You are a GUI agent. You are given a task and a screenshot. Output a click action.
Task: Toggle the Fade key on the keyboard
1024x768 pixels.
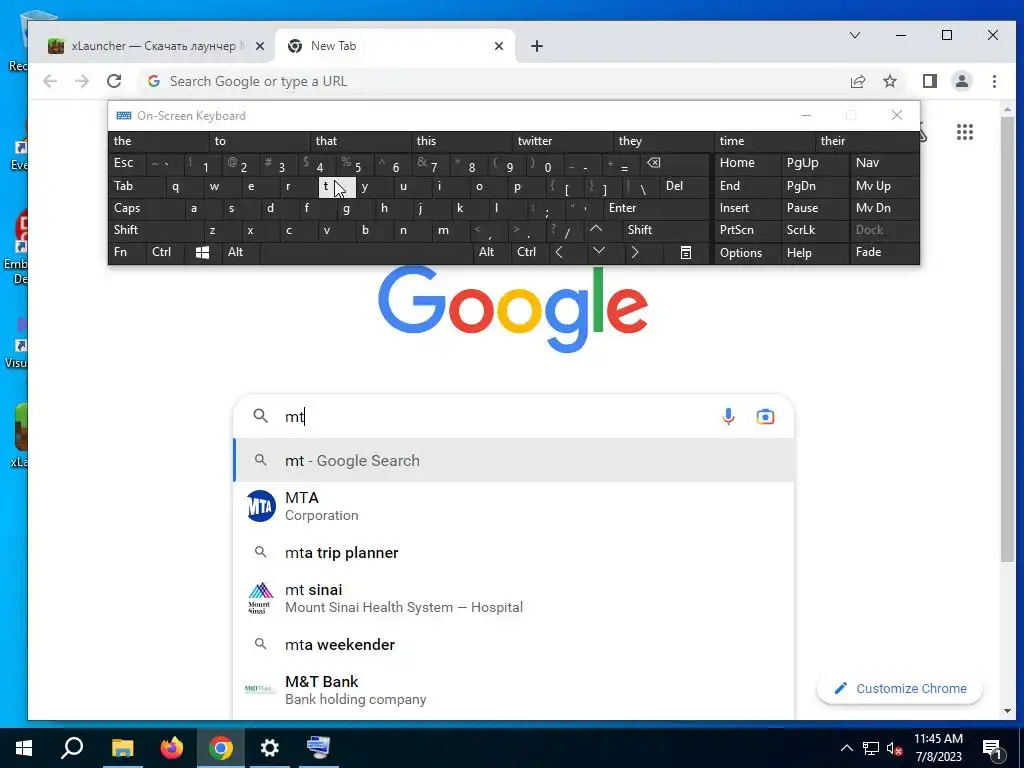[884, 252]
